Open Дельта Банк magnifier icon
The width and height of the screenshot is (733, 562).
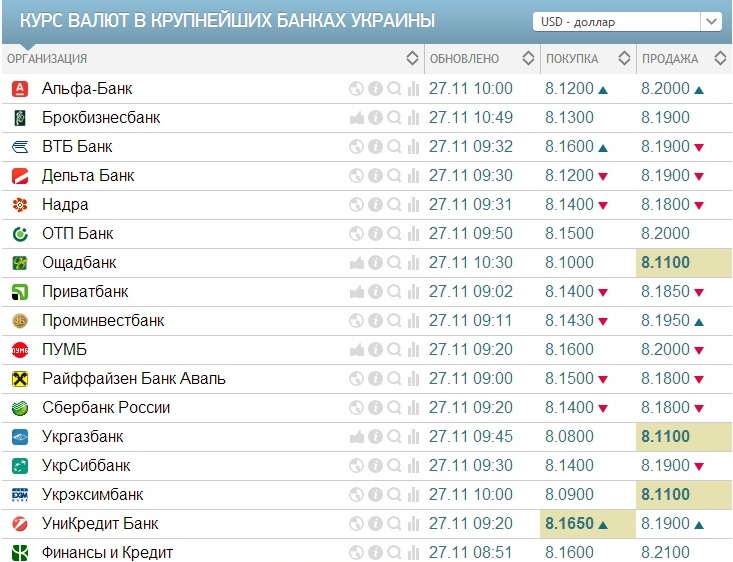pyautogui.click(x=395, y=175)
